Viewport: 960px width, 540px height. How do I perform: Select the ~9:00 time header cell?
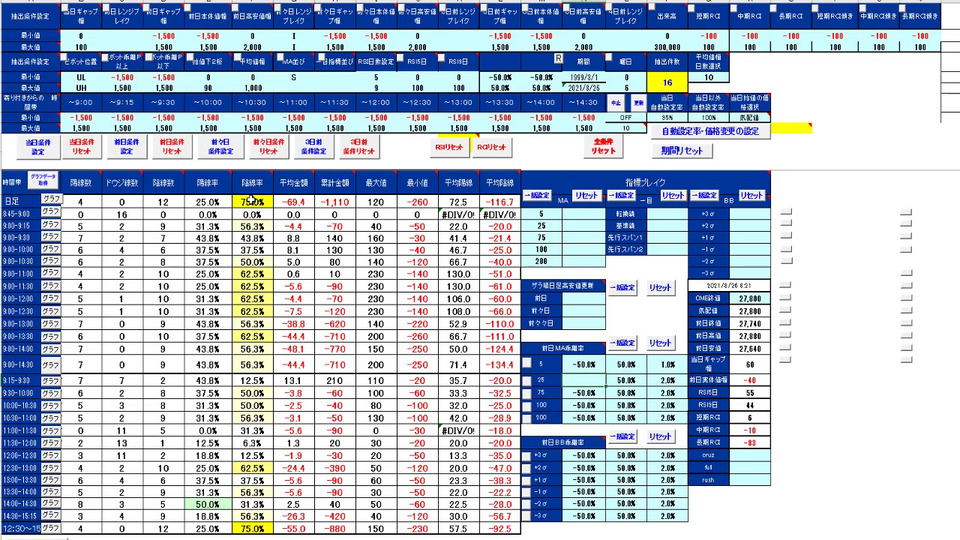(81, 102)
